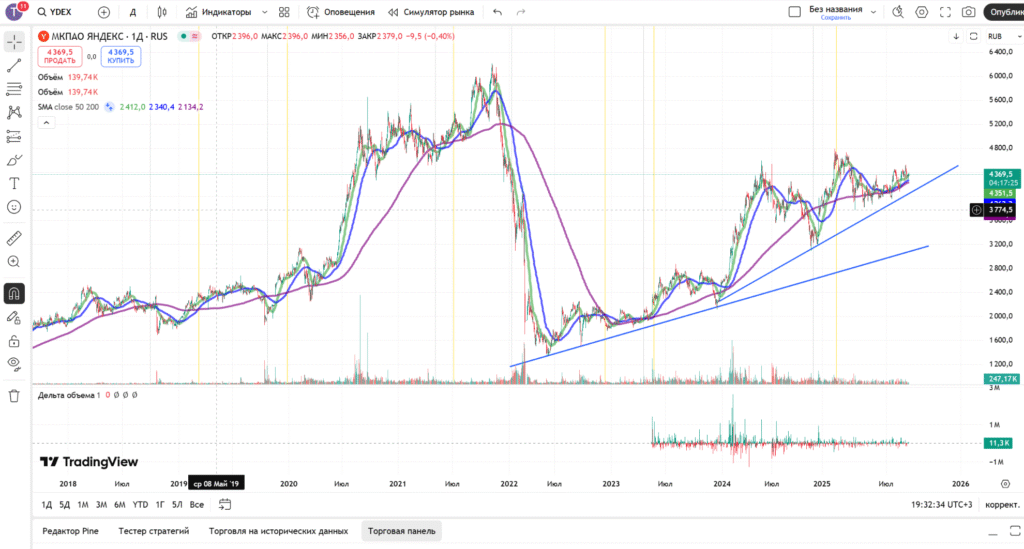Open the Д timeframe interval selector
1024x549 pixels.
tap(133, 12)
